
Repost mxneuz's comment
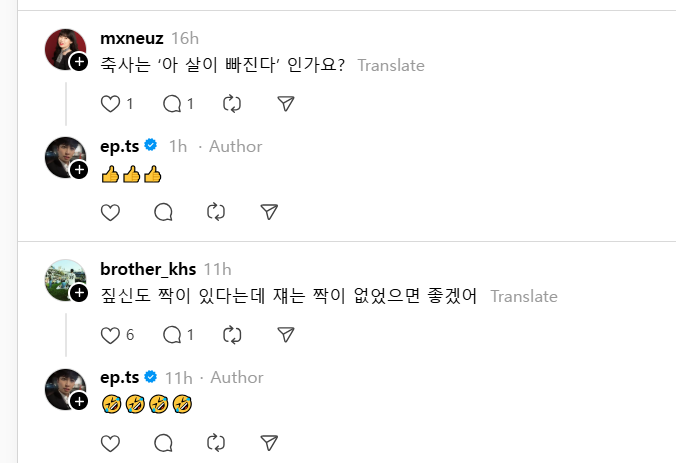[x=233, y=103]
